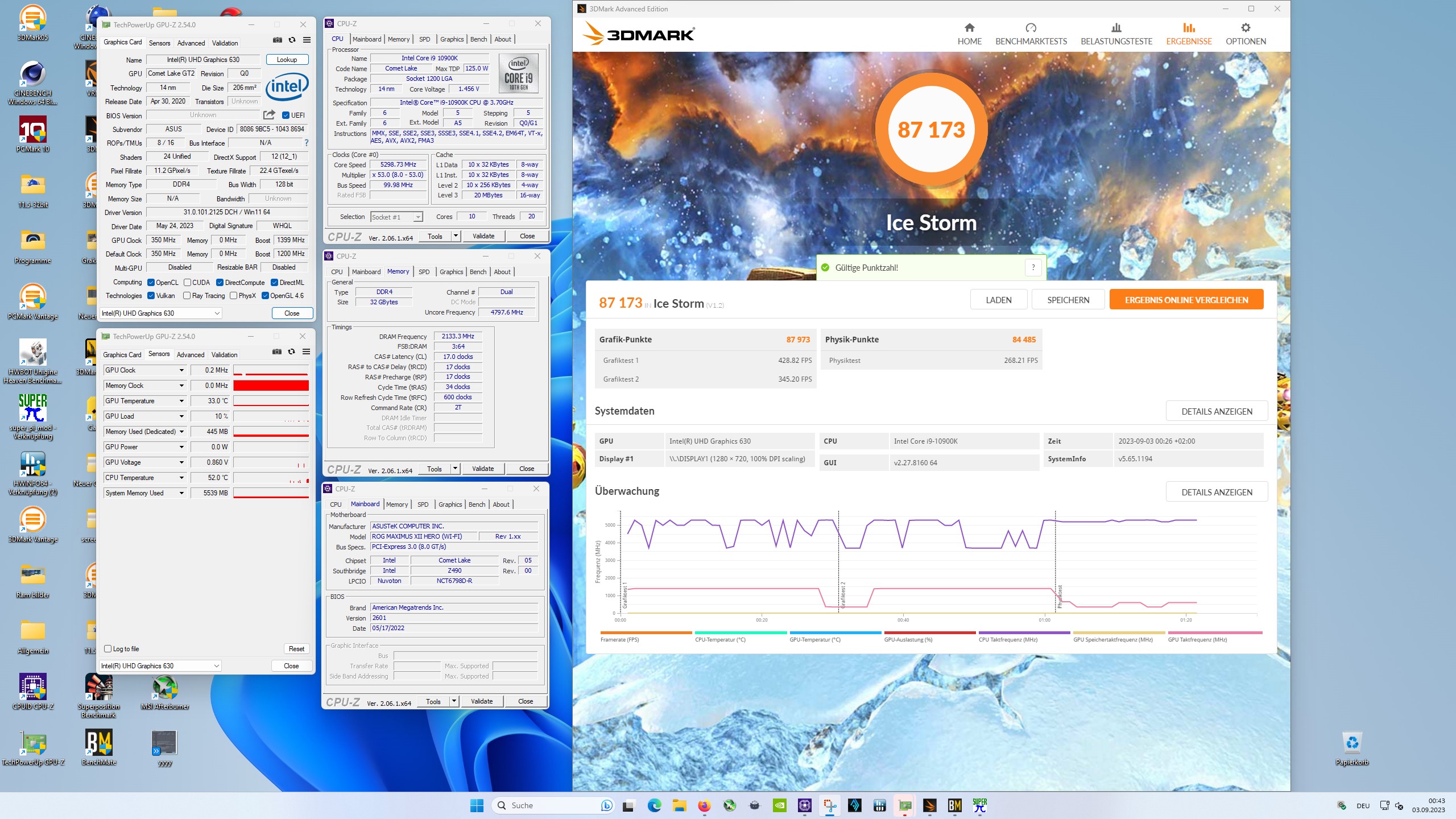Expand GPU Load sensor dropdown

[x=181, y=416]
